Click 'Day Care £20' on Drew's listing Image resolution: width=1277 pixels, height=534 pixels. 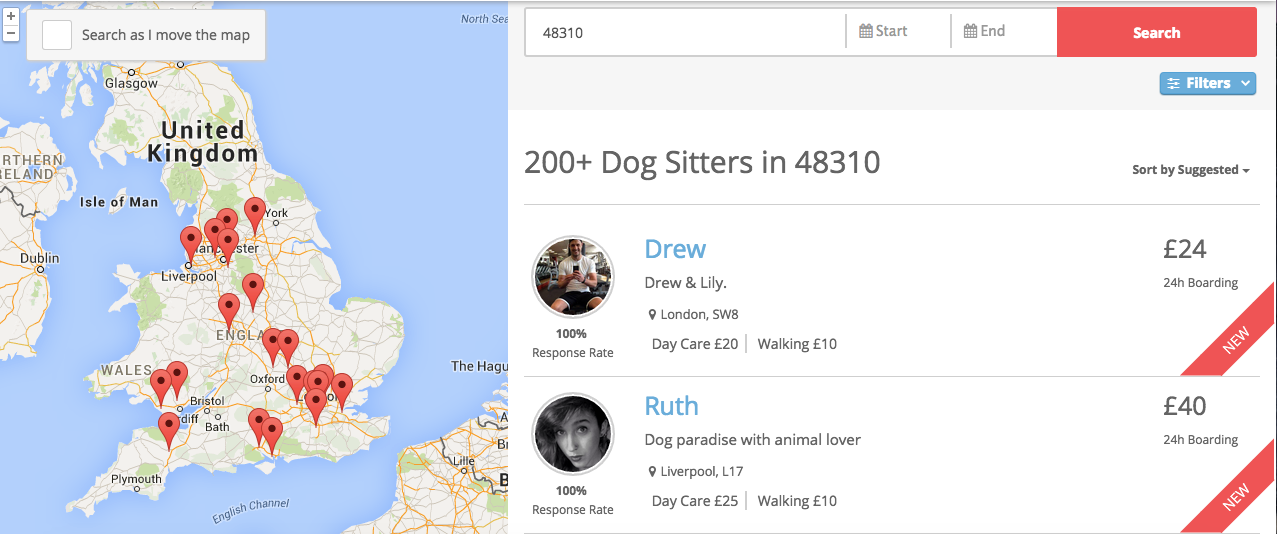695,344
